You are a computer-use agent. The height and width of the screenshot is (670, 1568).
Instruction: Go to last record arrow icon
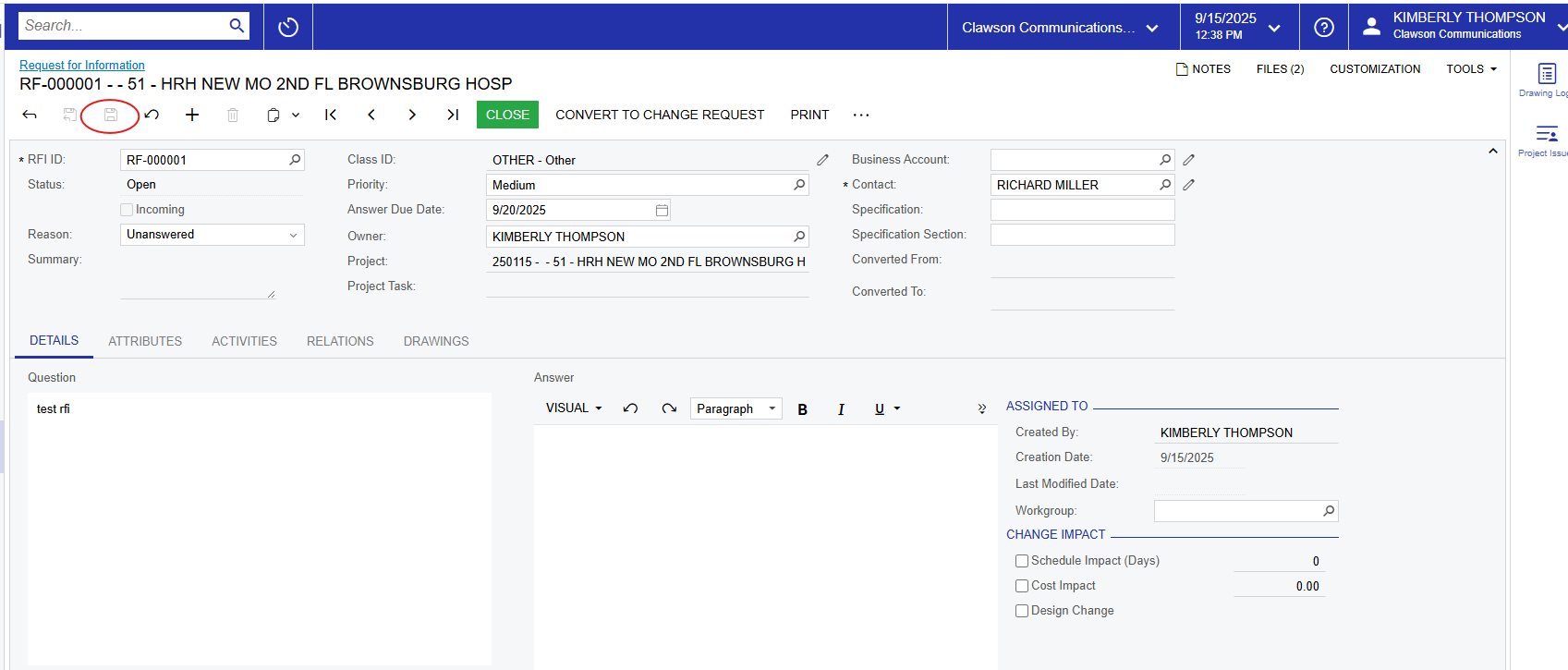[x=453, y=115]
